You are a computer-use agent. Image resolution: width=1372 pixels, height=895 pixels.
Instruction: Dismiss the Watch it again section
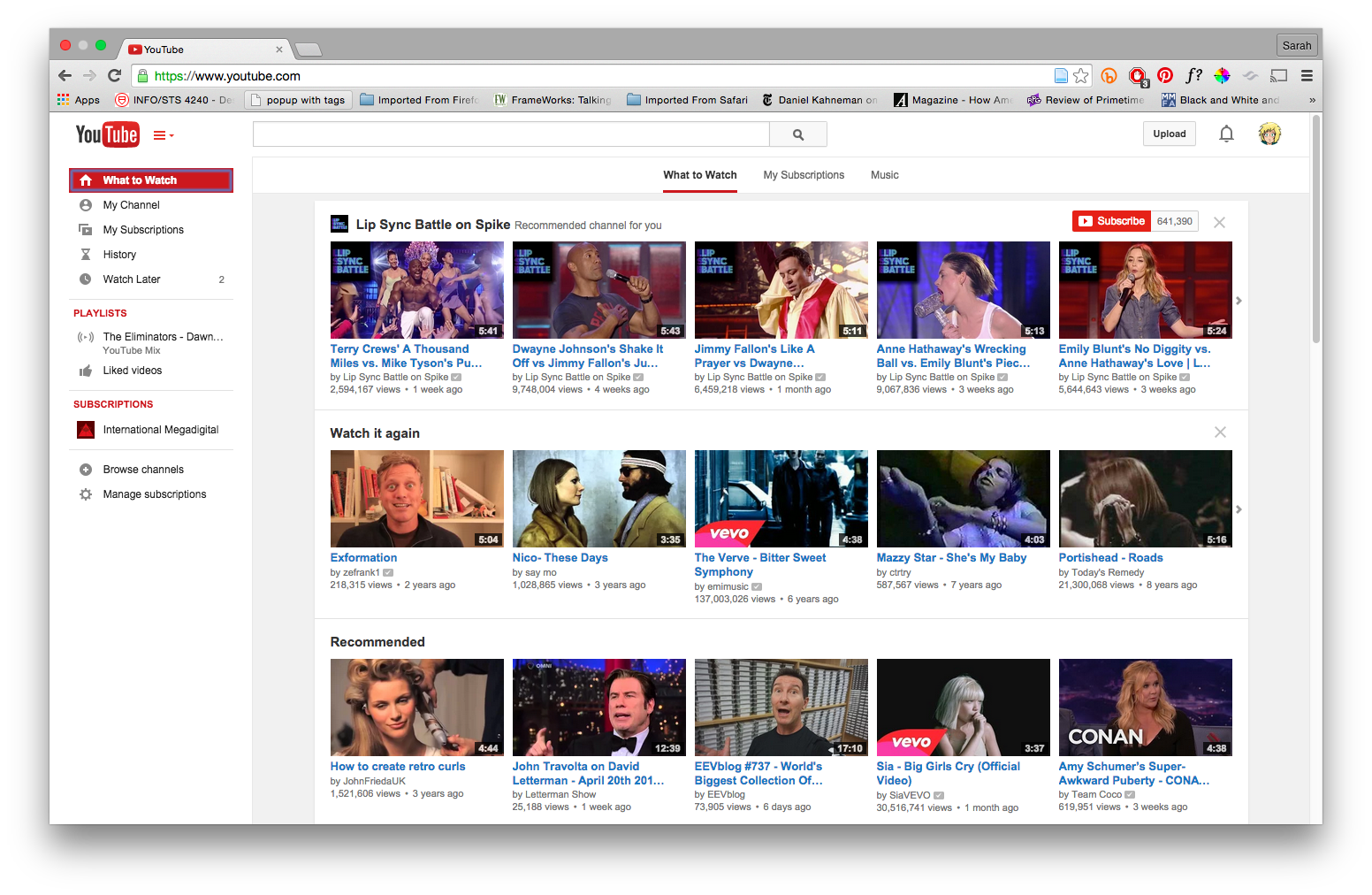point(1220,432)
